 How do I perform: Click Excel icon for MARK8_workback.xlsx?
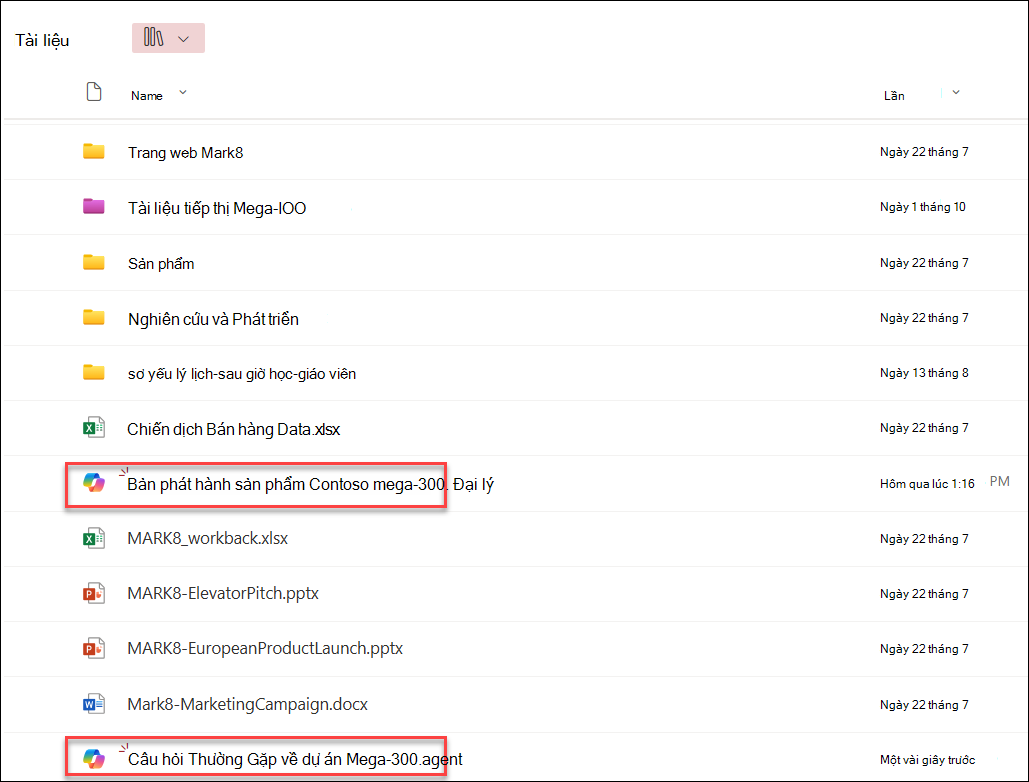click(94, 539)
